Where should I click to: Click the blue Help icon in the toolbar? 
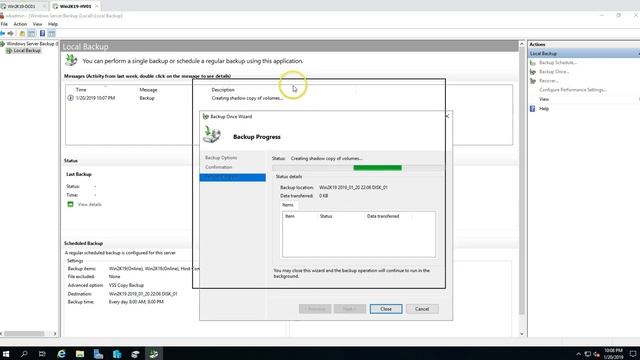[42, 33]
